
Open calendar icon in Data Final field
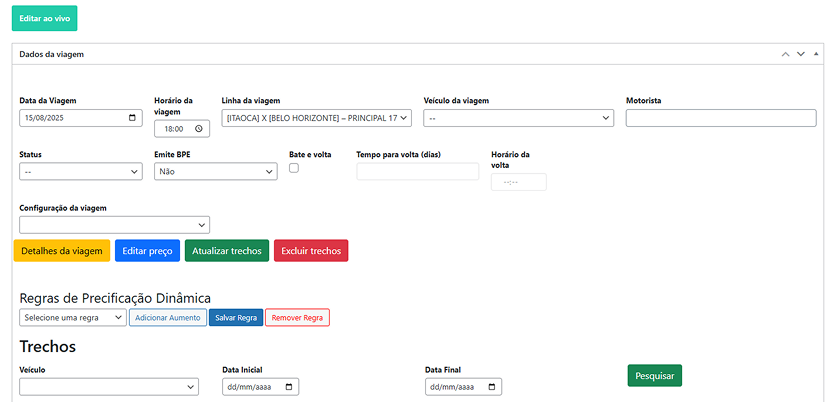[x=492, y=387]
